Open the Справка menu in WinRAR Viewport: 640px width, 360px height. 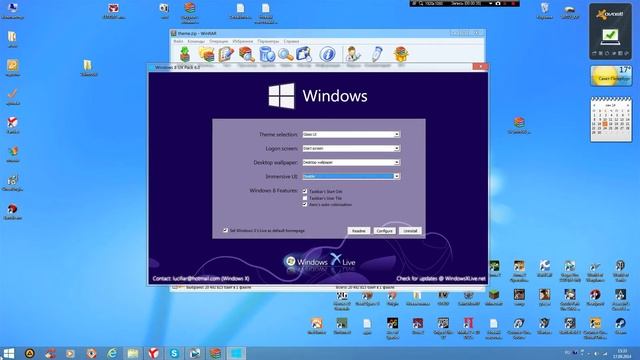tap(291, 41)
